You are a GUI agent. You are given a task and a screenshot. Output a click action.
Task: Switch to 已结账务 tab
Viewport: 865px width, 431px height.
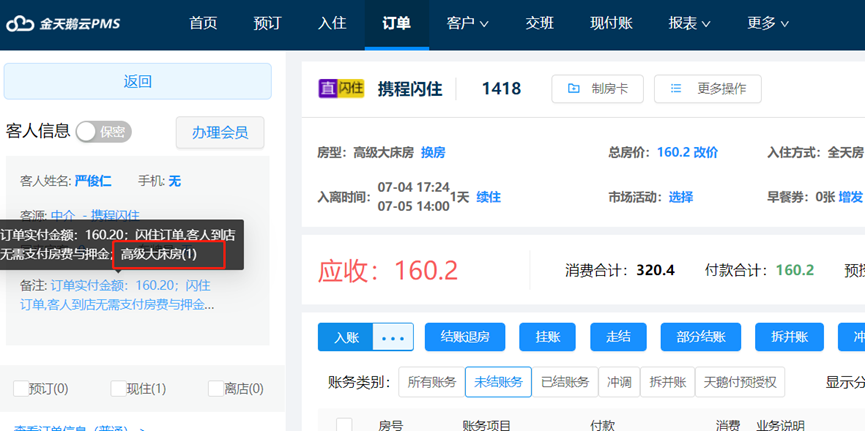click(x=565, y=382)
